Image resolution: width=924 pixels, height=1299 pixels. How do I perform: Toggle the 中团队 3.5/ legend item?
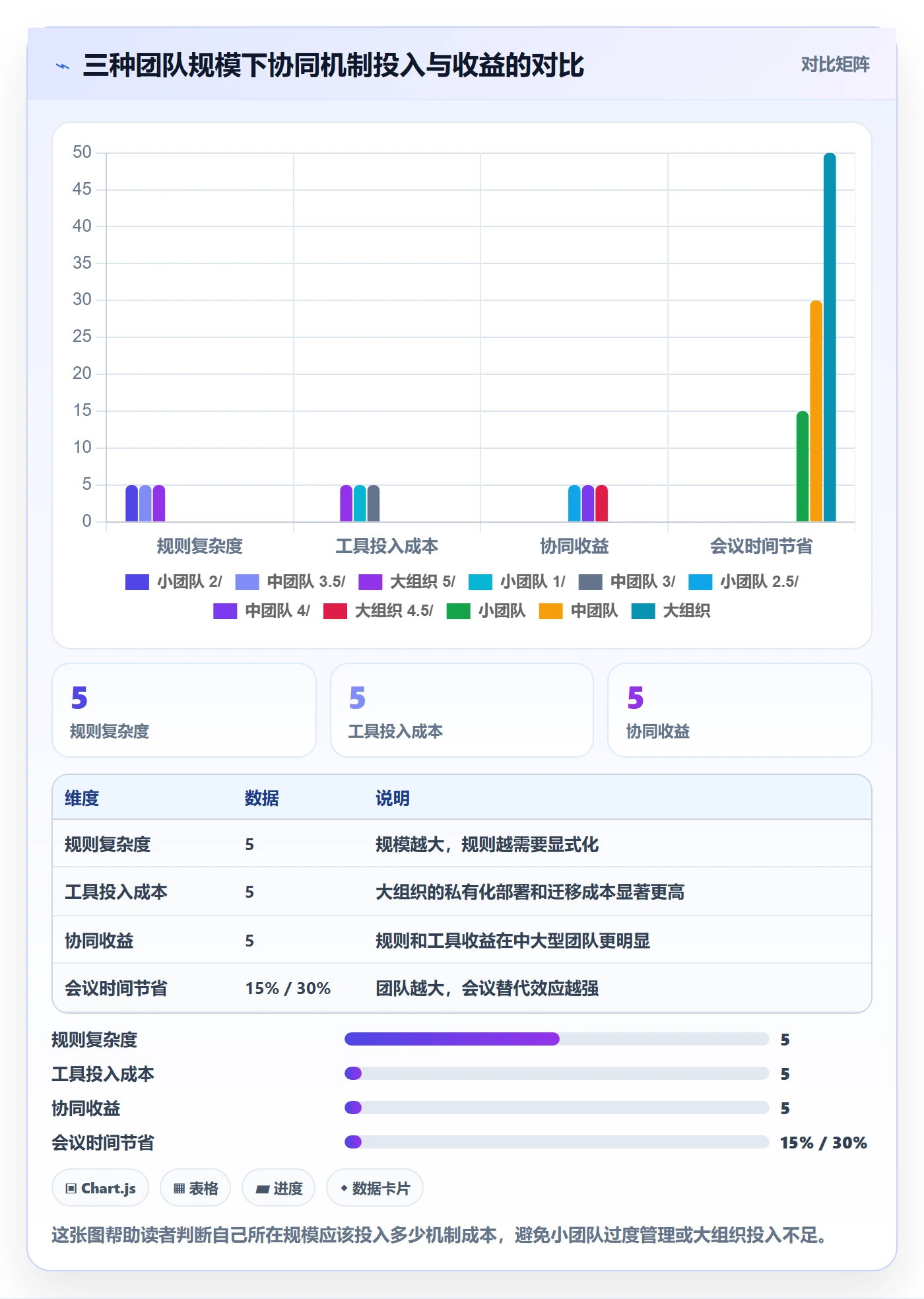point(290,582)
